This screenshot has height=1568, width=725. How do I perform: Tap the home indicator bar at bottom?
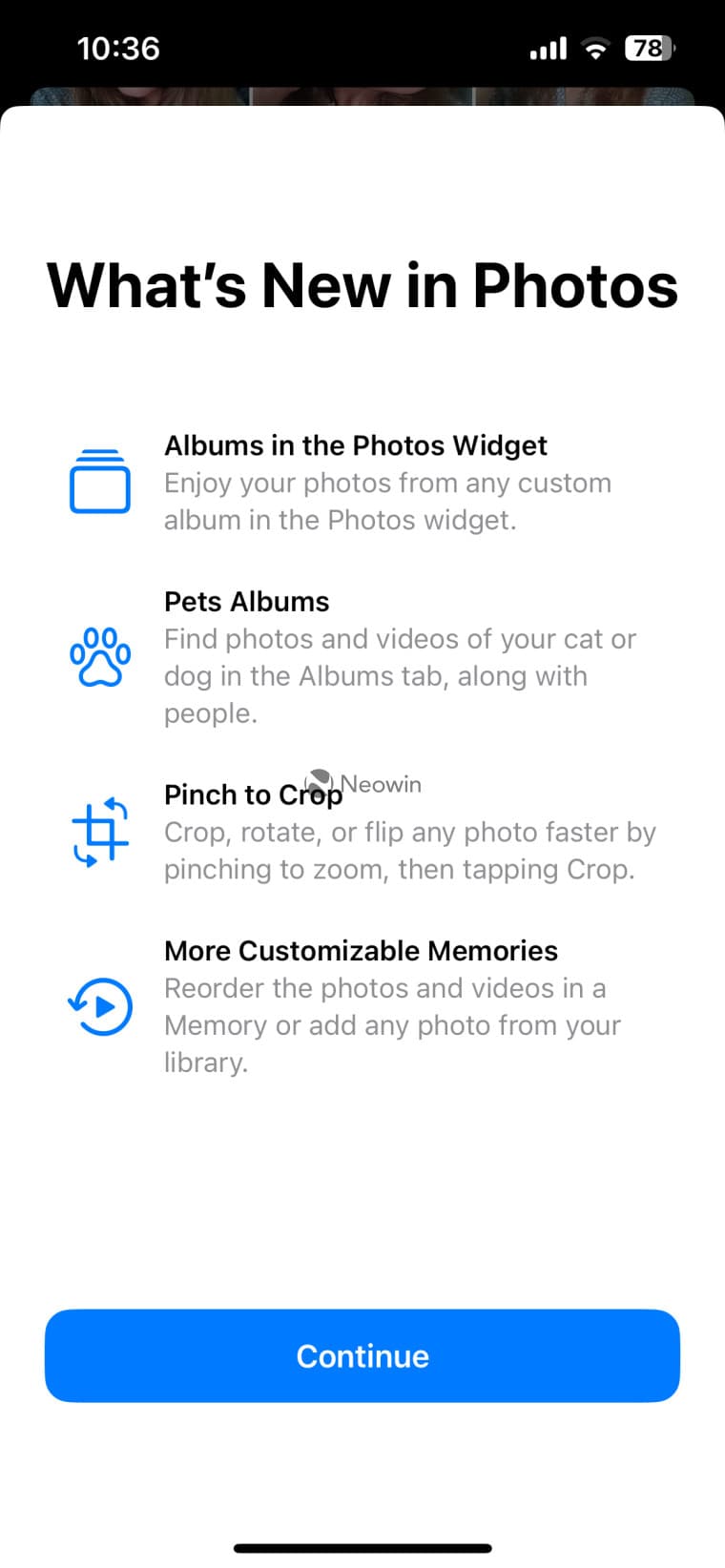[x=362, y=1548]
